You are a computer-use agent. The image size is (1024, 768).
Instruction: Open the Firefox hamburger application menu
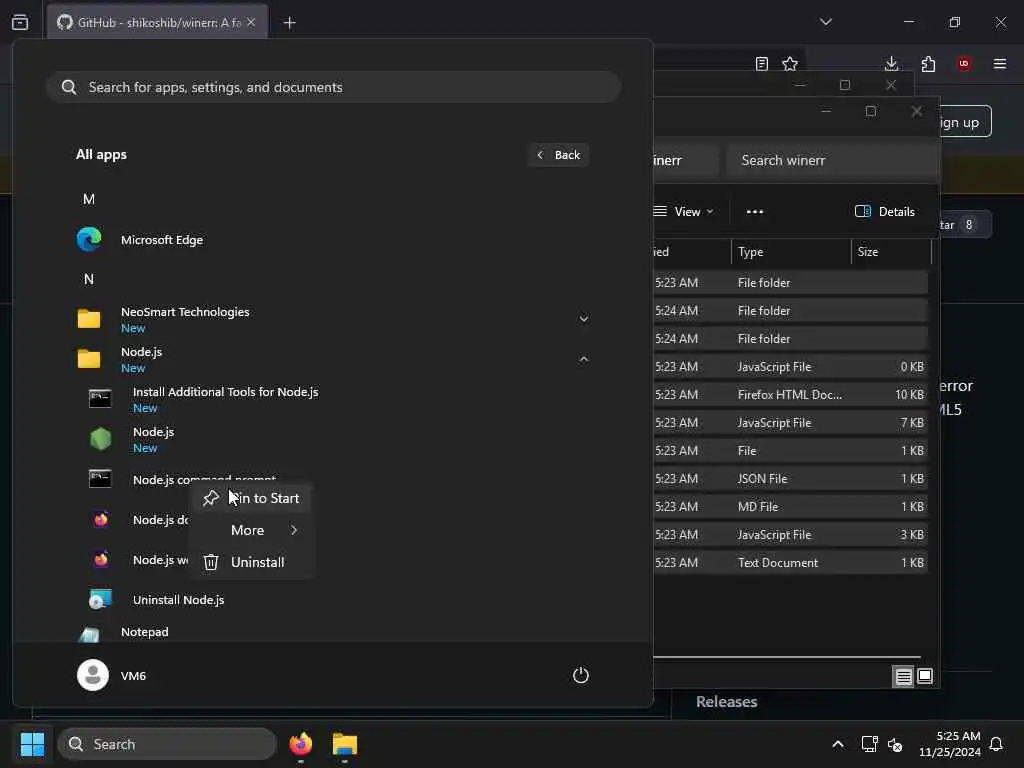pos(1000,63)
